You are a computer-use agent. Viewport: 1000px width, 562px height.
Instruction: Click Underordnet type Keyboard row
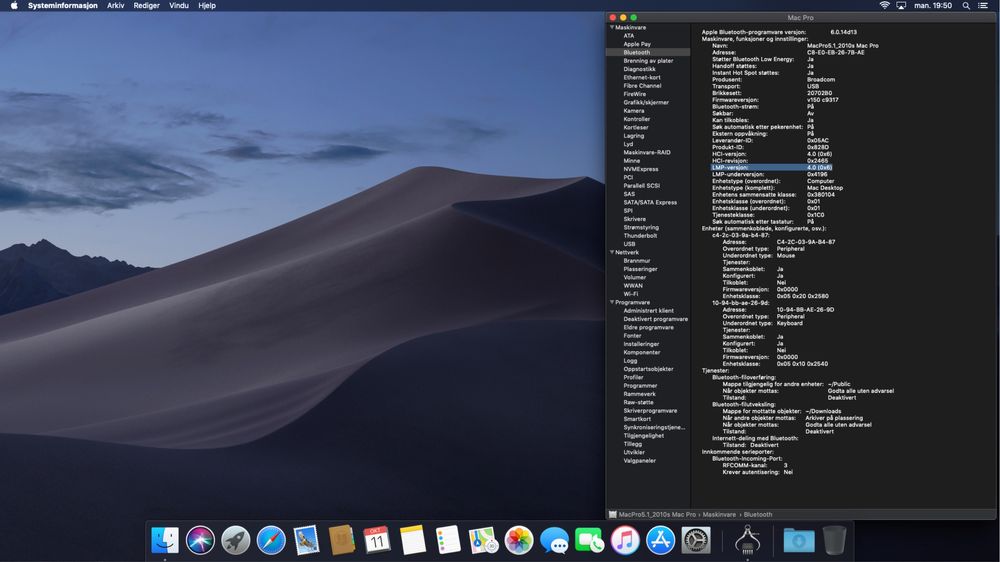coord(763,323)
